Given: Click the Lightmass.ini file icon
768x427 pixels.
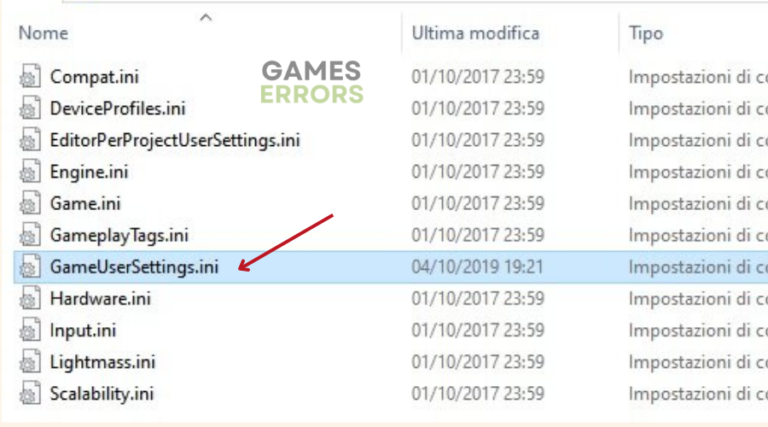Looking at the screenshot, I should pyautogui.click(x=30, y=362).
